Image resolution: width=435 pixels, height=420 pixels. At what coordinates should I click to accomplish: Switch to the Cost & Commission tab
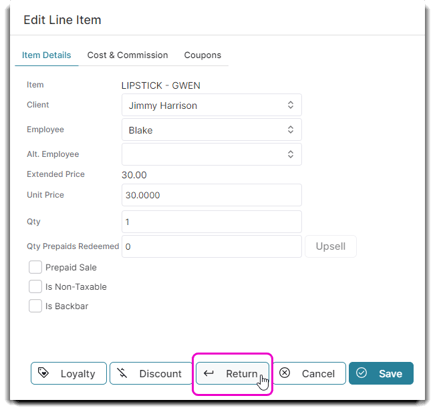pos(127,55)
